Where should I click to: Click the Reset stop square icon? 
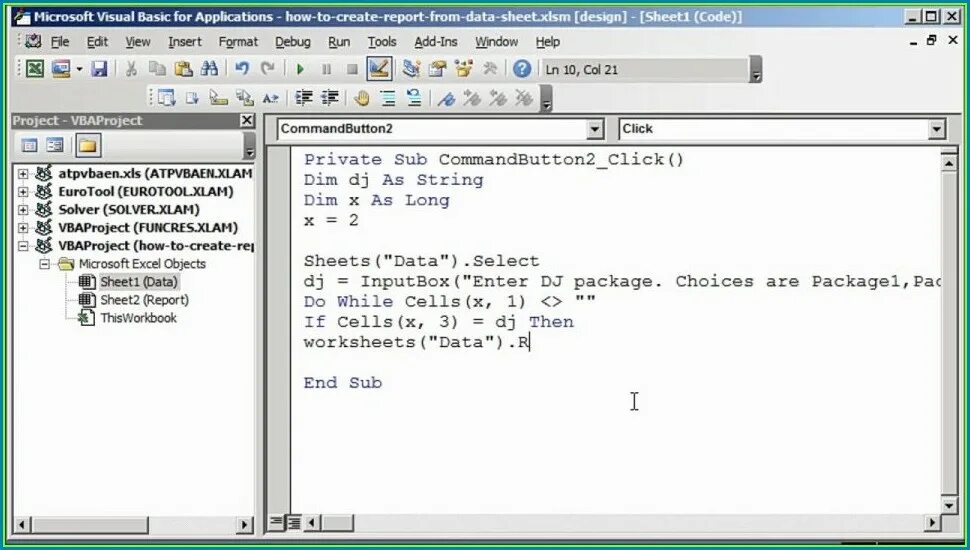pos(352,69)
